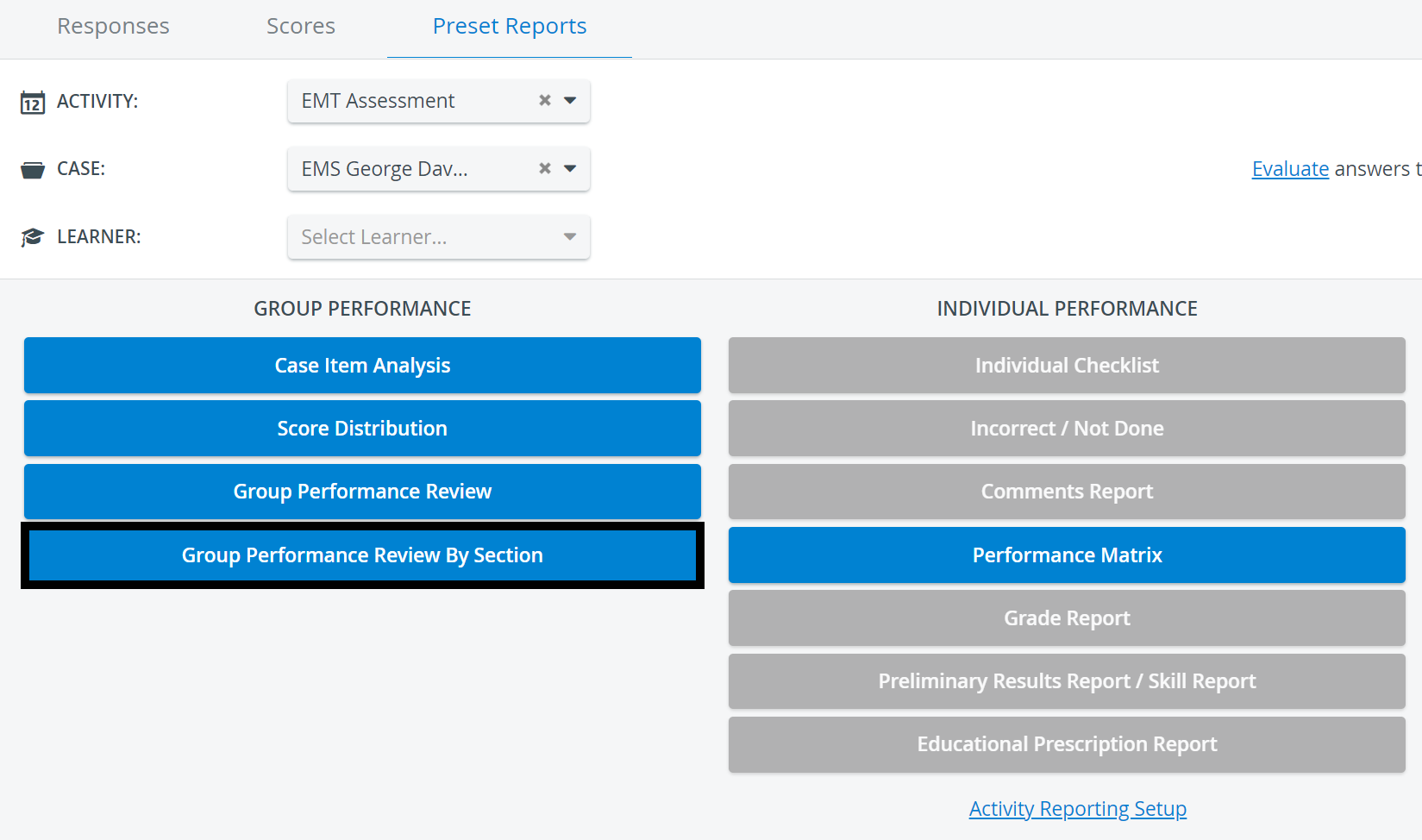Open the Case Item Analysis report
The height and width of the screenshot is (840, 1422).
click(x=362, y=366)
